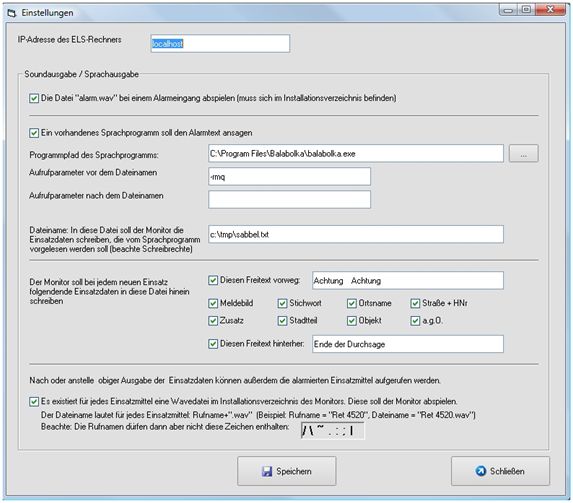Click the floppy disk icon on Speichern
The image size is (573, 503).
[x=267, y=471]
